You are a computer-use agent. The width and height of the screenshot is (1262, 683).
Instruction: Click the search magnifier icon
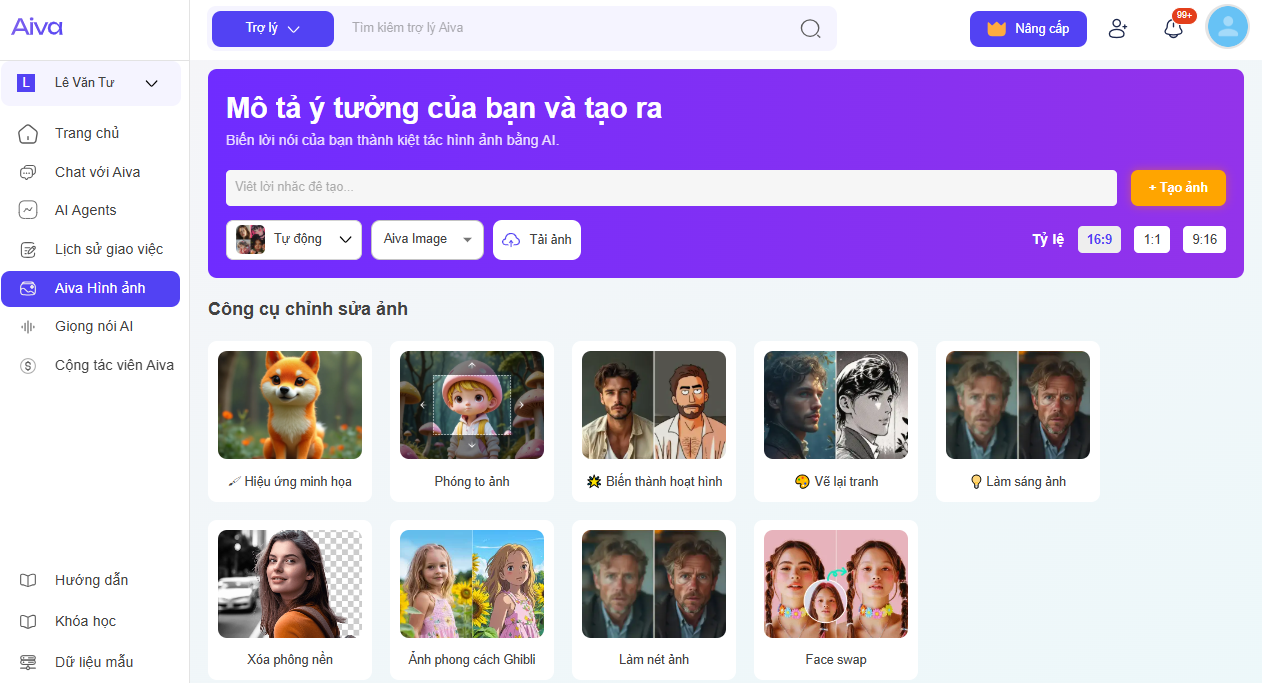[810, 29]
